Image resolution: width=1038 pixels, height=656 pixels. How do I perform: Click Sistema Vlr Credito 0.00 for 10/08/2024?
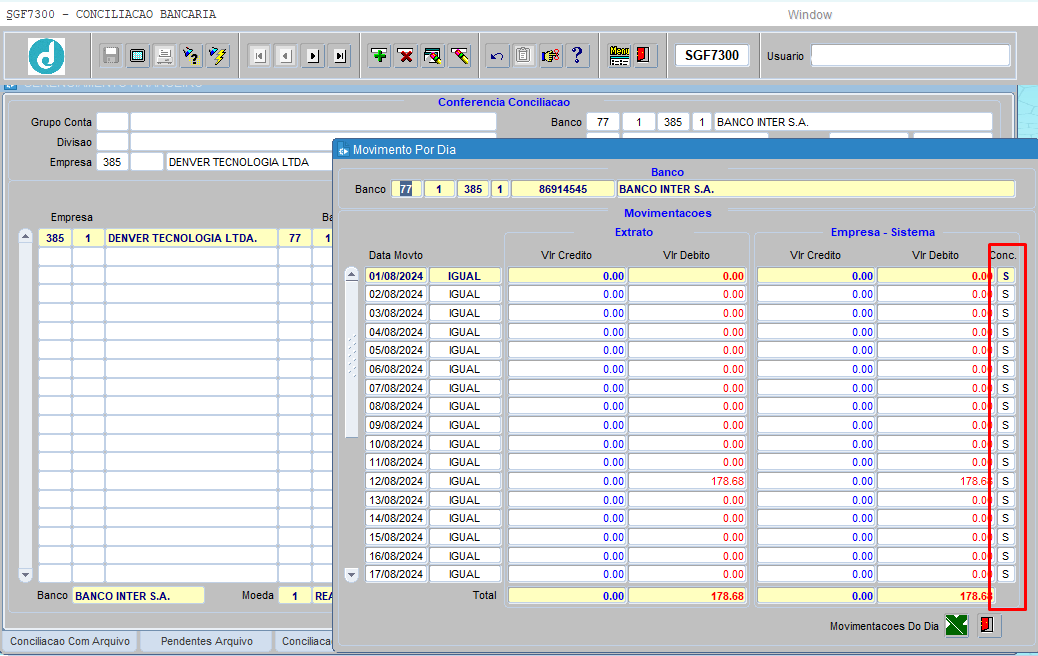(816, 444)
